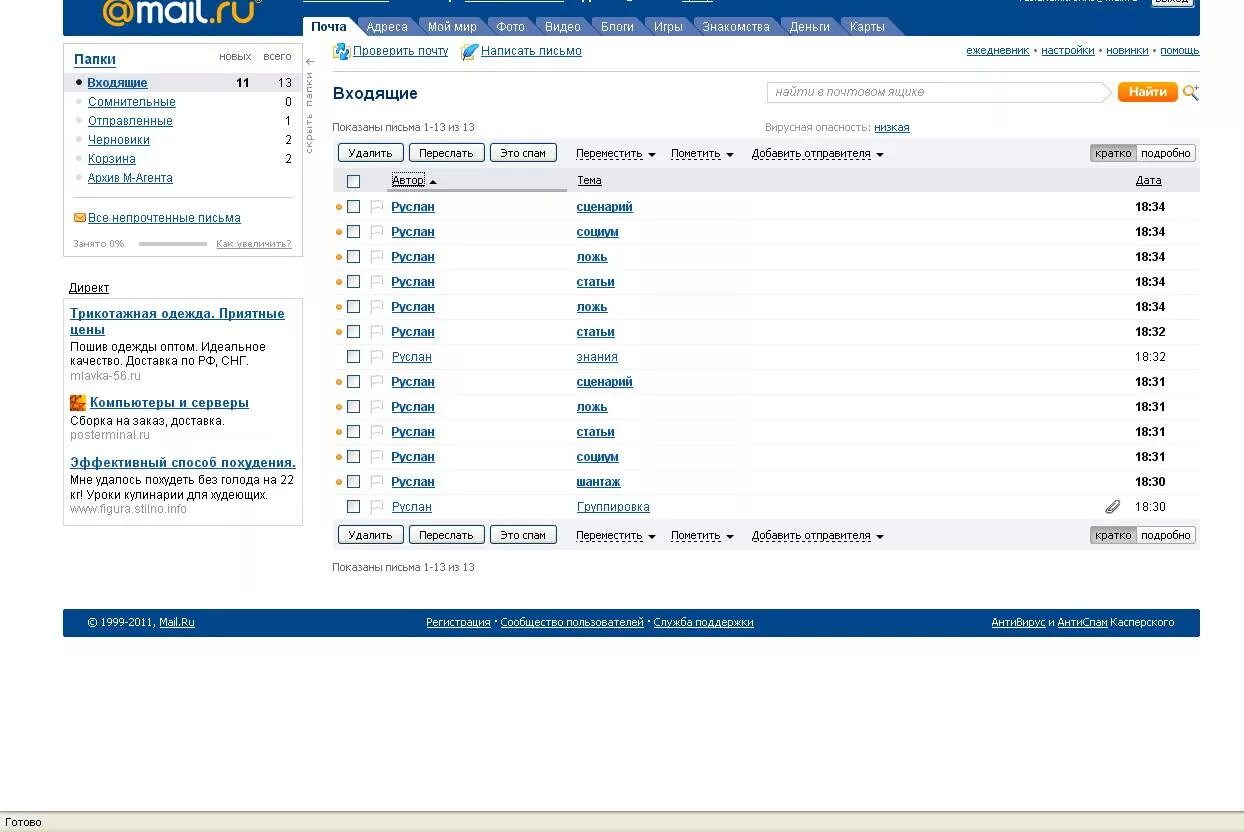
Task: Click flag icon in the Группировка row
Action: click(377, 507)
